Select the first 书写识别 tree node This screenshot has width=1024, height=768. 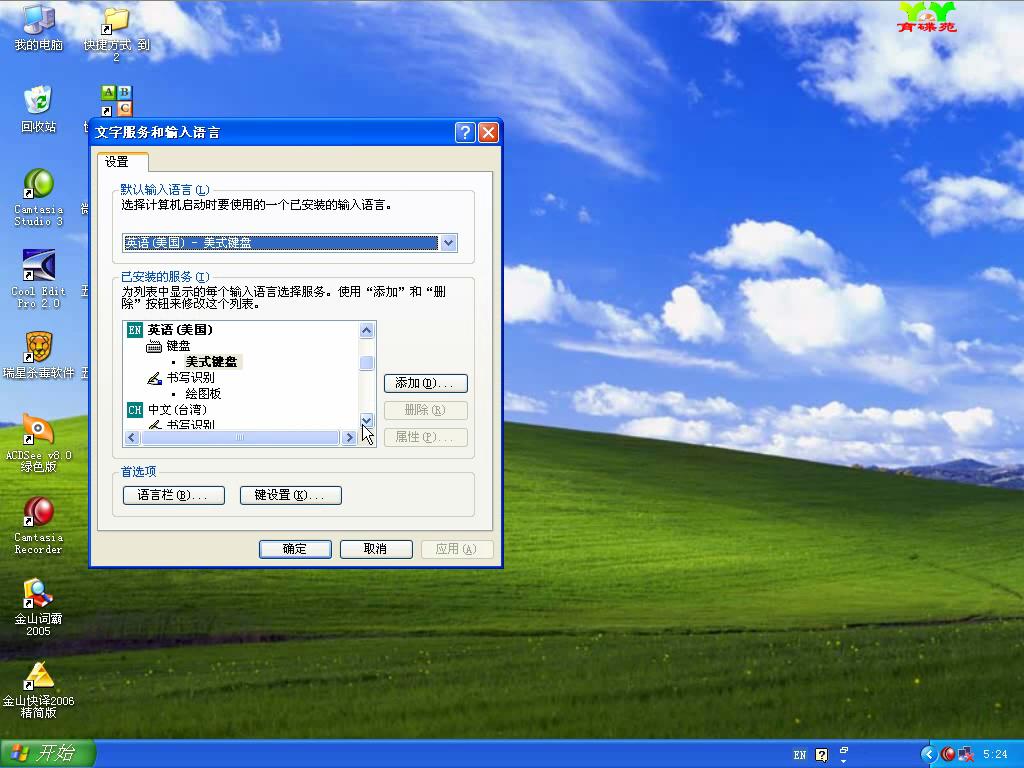[x=190, y=377]
